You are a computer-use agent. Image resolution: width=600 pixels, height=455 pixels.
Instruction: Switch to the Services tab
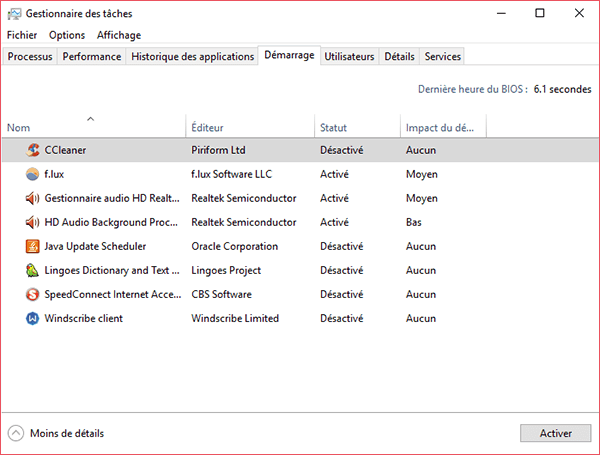pos(442,57)
